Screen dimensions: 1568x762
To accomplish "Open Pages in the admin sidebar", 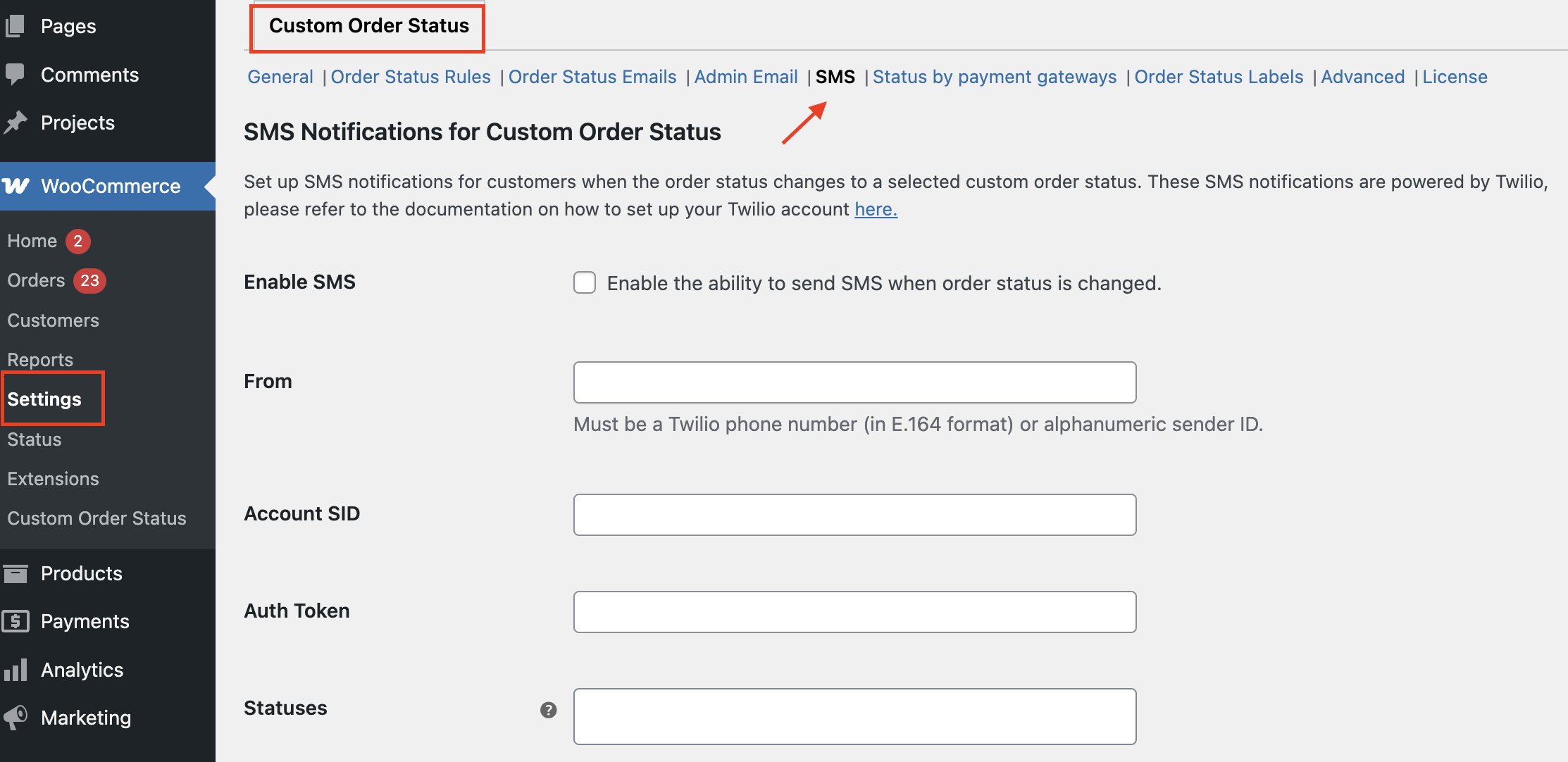I will point(68,26).
